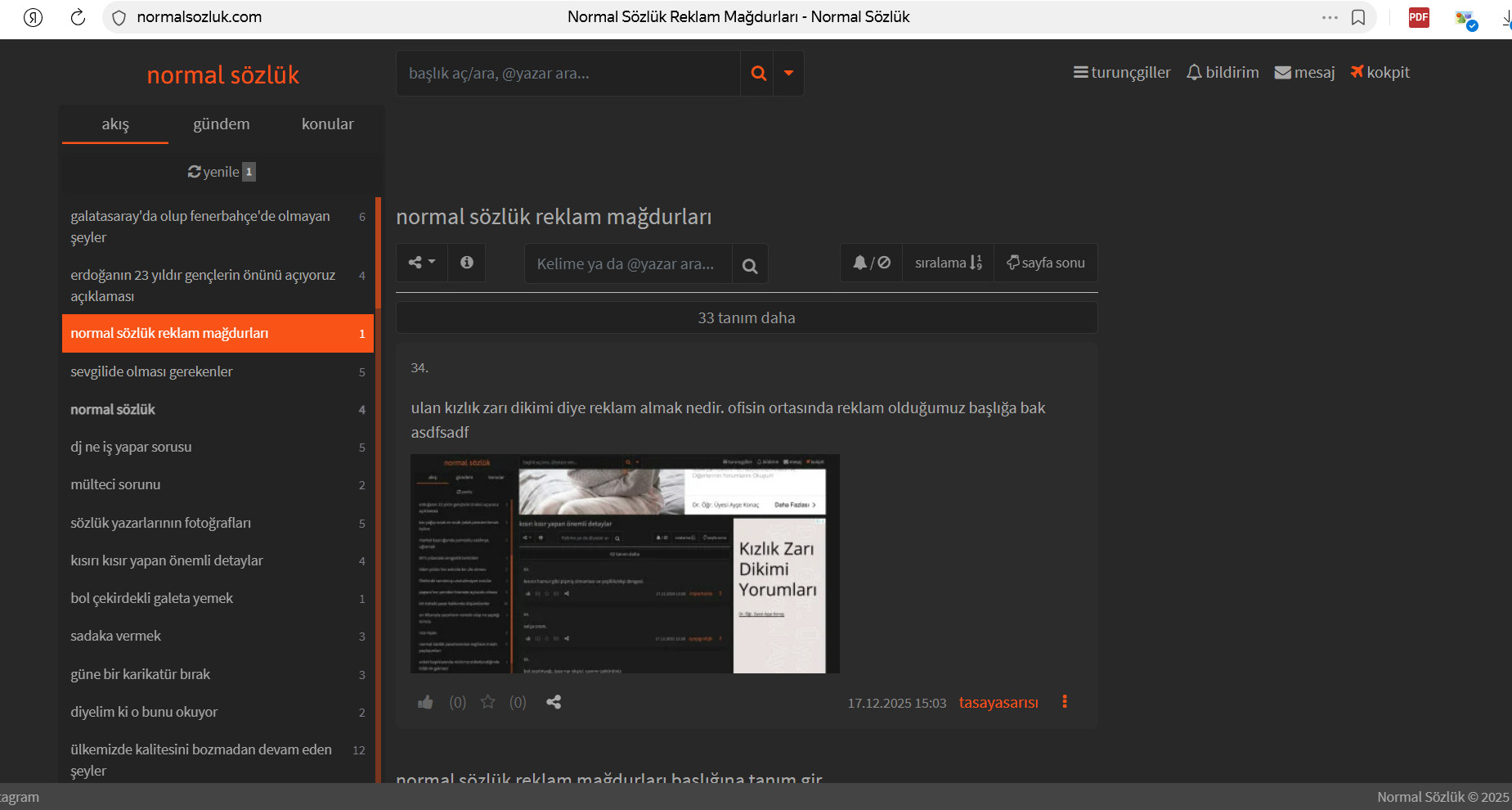Switch to the gündem tab
Viewport: 1512px width, 810px height.
(222, 124)
